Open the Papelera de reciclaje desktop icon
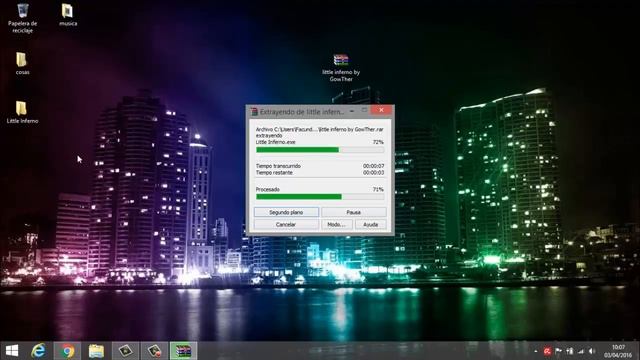Viewport: 640px width, 360px height. coord(22,18)
